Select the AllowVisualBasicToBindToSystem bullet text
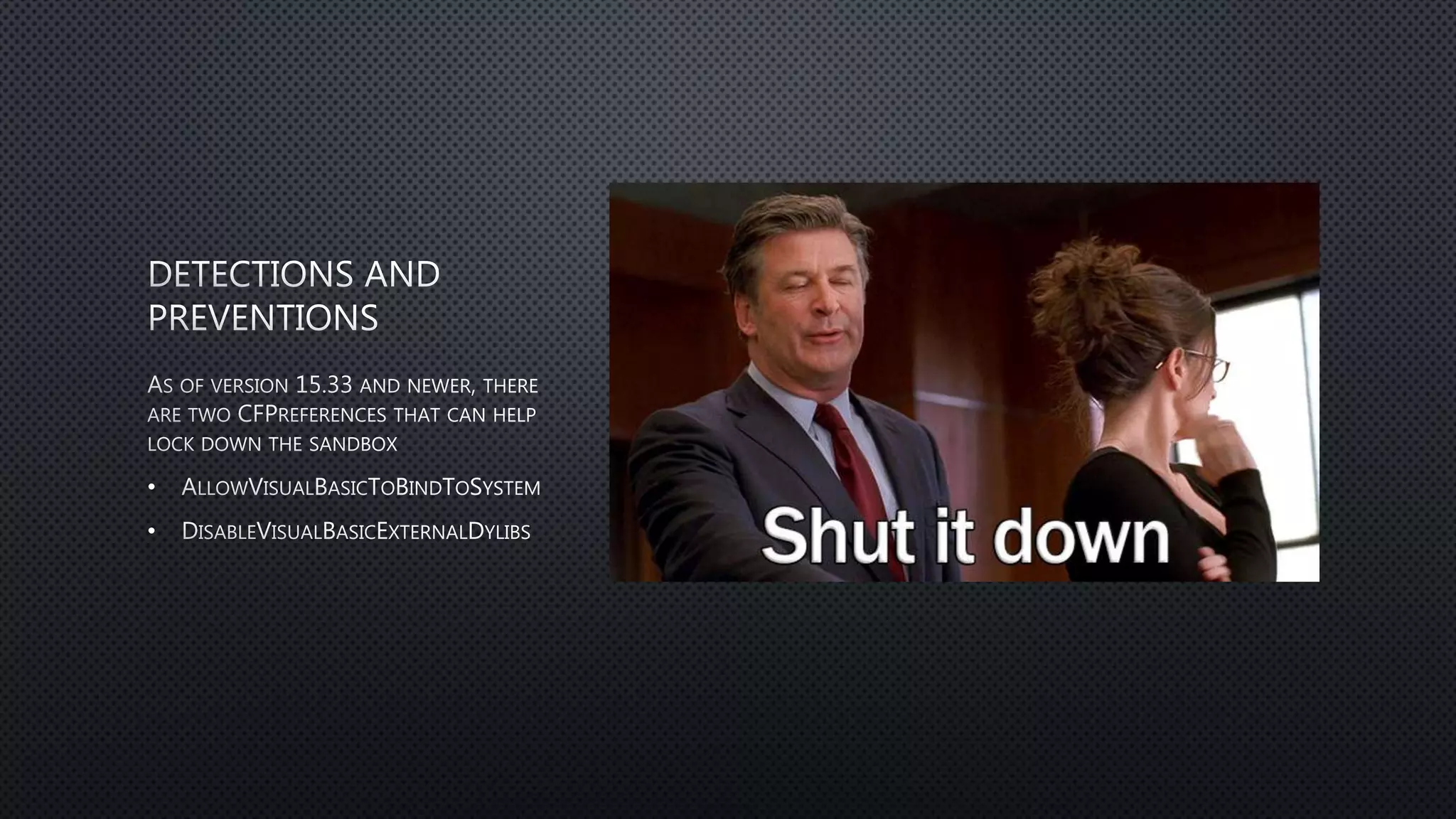 [x=361, y=488]
